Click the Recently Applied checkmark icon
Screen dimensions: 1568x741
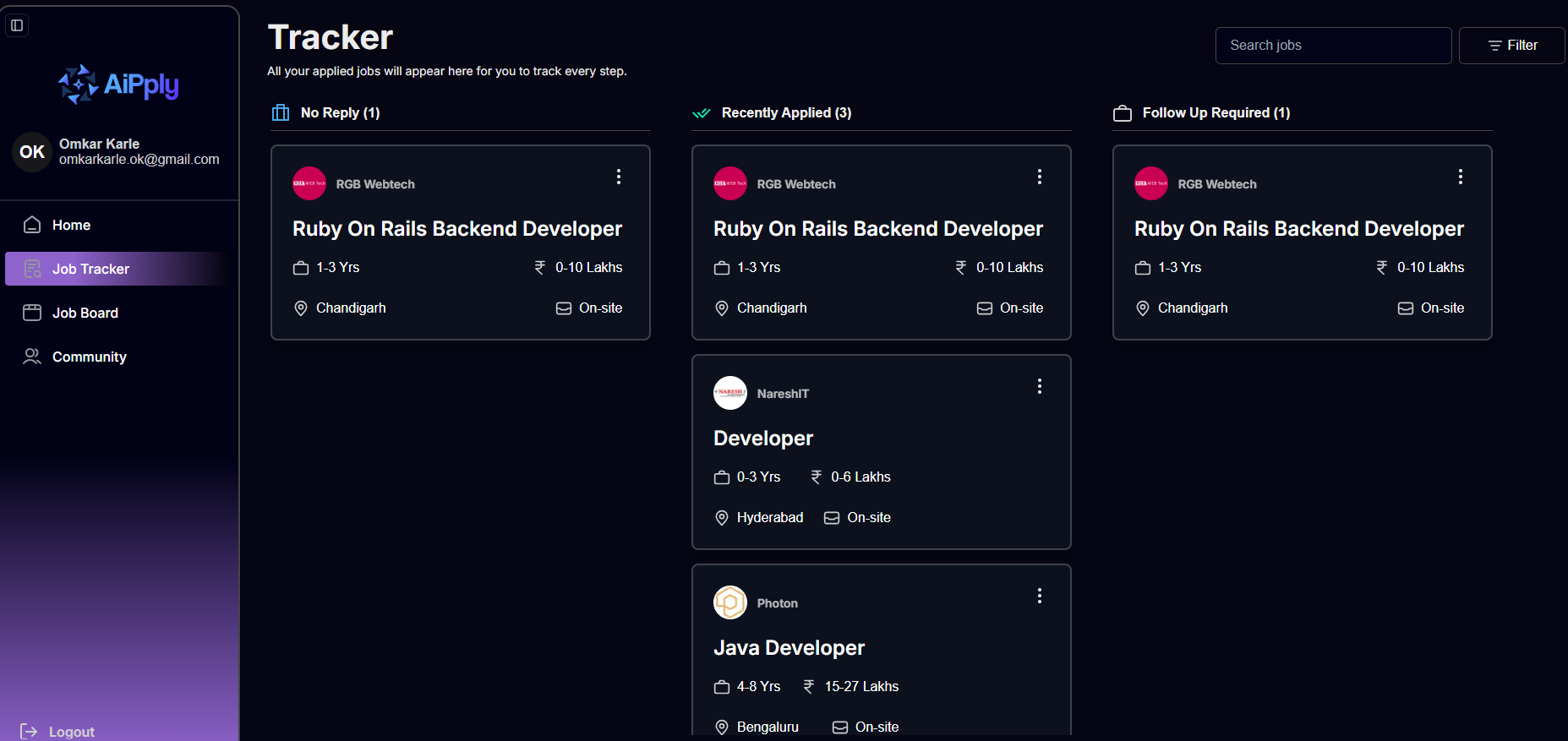(x=702, y=113)
